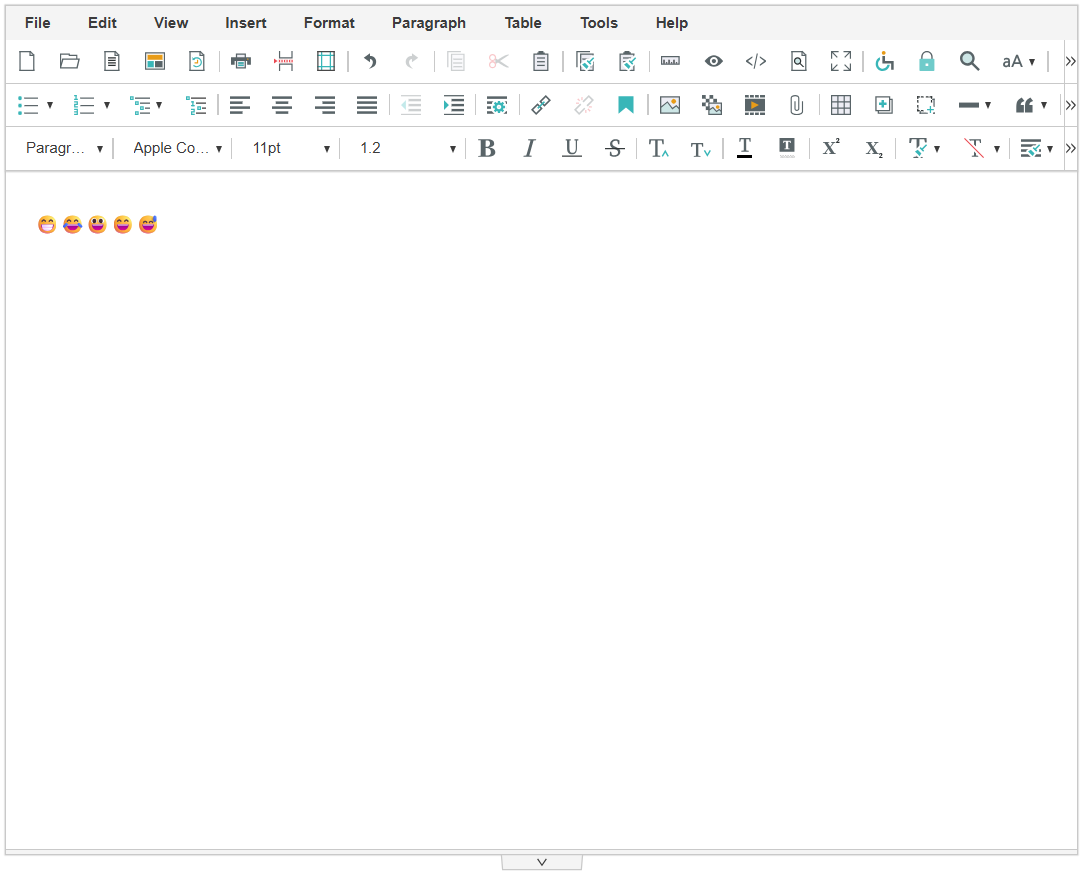Toggle bold formatting
1084x873 pixels.
pos(487,148)
